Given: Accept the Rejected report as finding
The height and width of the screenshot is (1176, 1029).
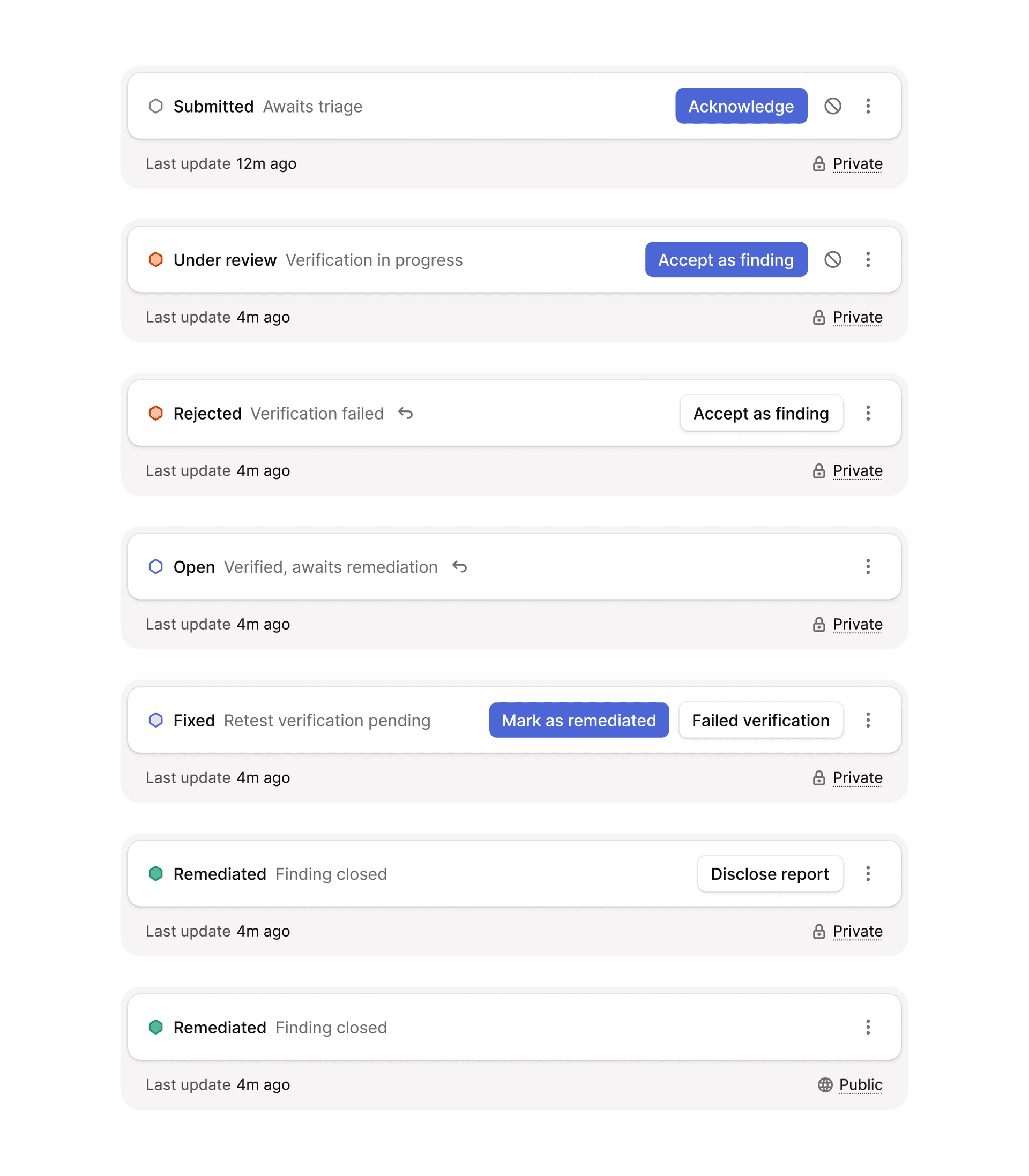Looking at the screenshot, I should coord(761,413).
